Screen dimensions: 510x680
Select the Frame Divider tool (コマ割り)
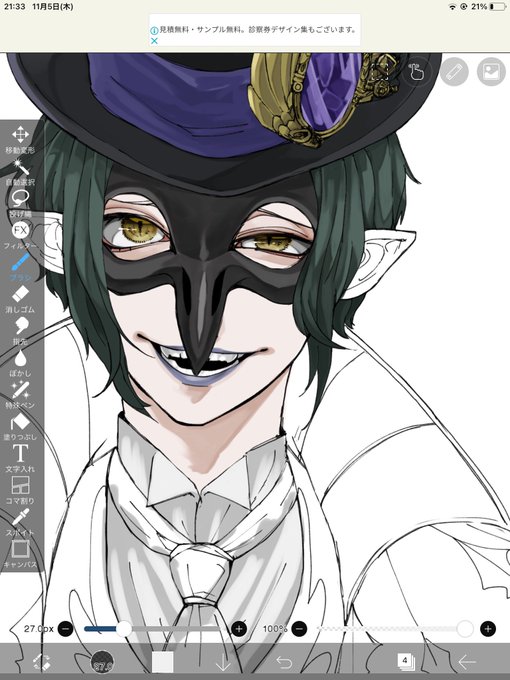click(20, 490)
